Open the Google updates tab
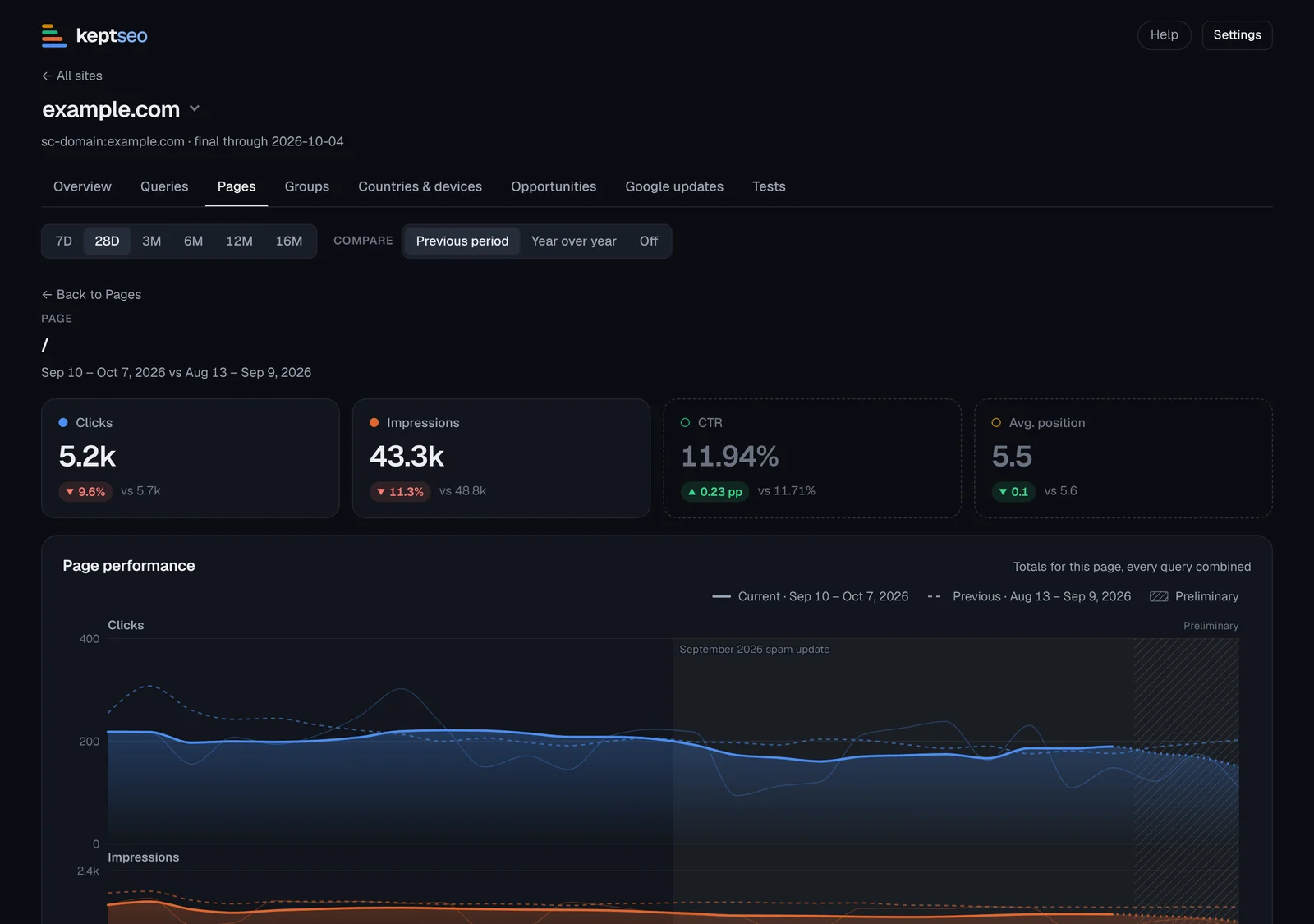Screen dimensions: 1314x924 coord(674,186)
